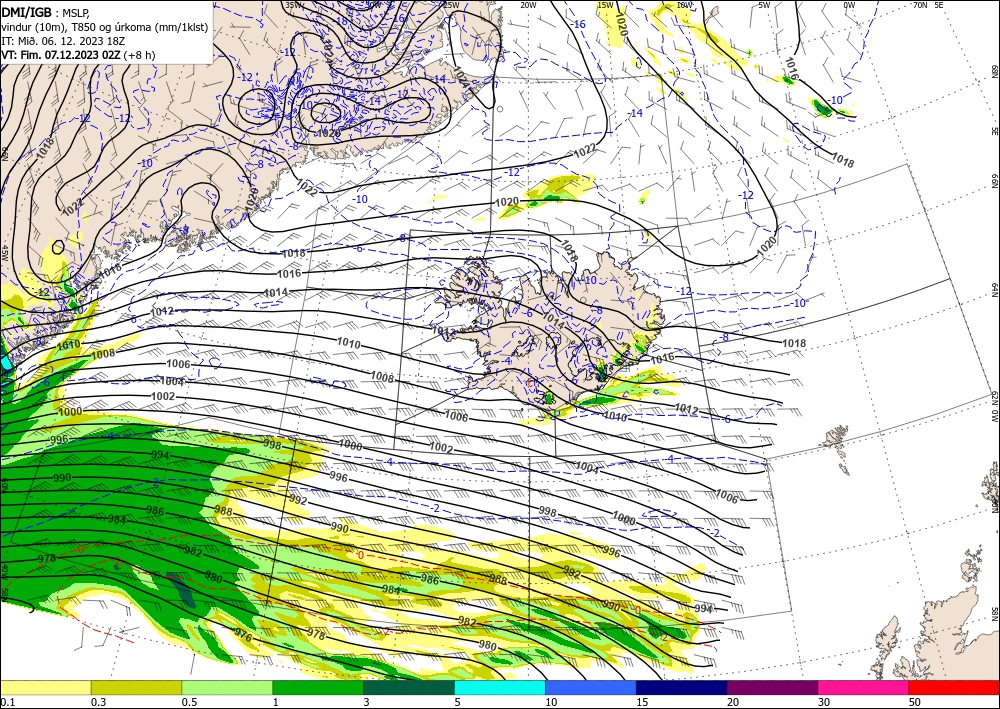Click the 0W longitude label at top edge
This screenshot has width=1000, height=709.
click(849, 5)
